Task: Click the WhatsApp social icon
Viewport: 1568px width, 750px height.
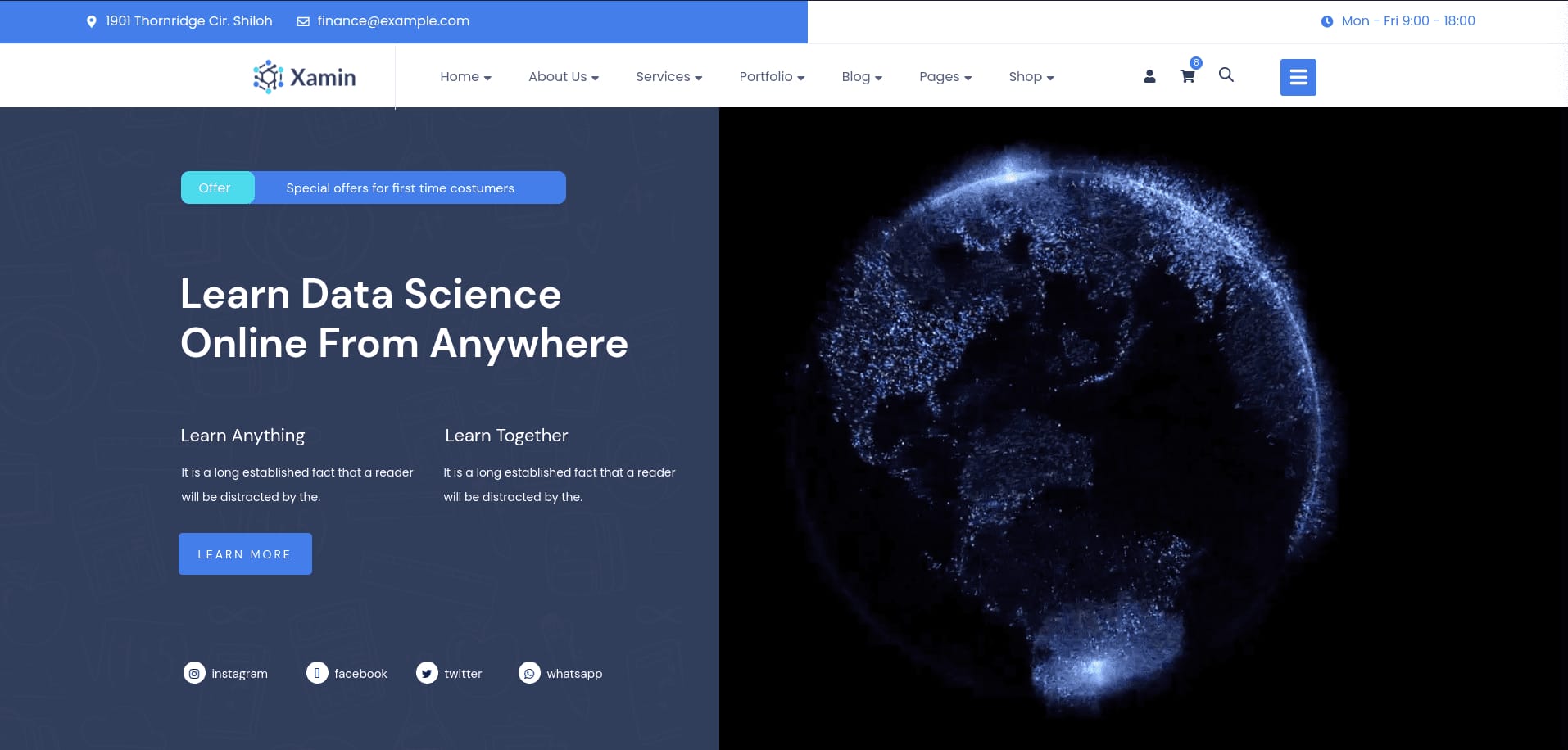Action: click(x=529, y=673)
